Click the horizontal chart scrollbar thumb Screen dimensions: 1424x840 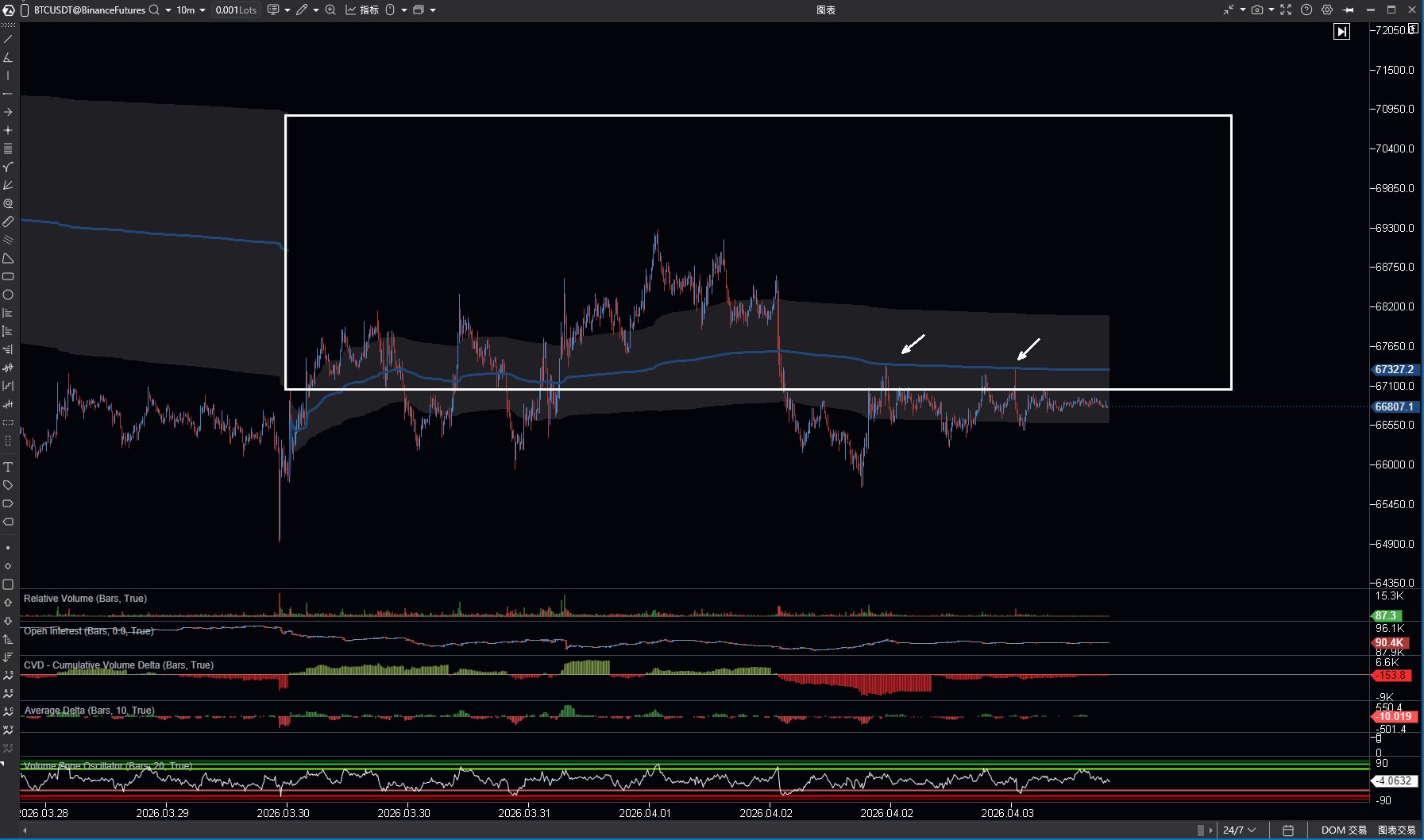(1201, 830)
